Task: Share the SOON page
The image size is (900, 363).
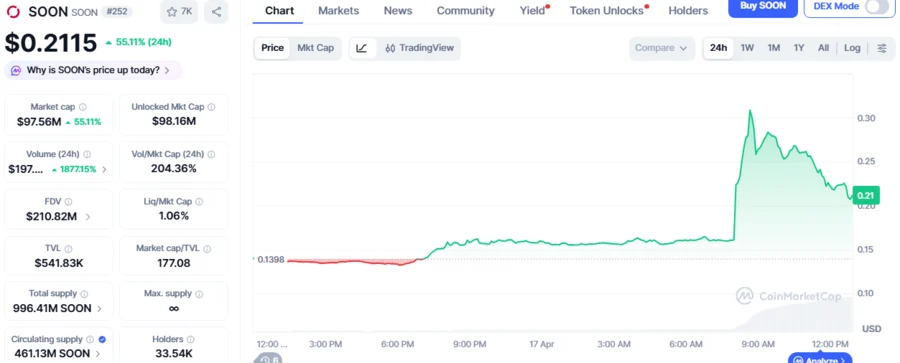Action: 216,11
